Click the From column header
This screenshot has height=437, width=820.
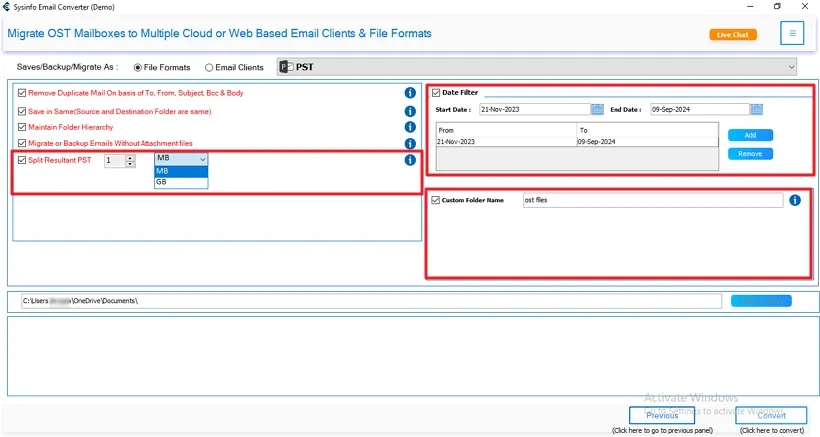coord(506,130)
